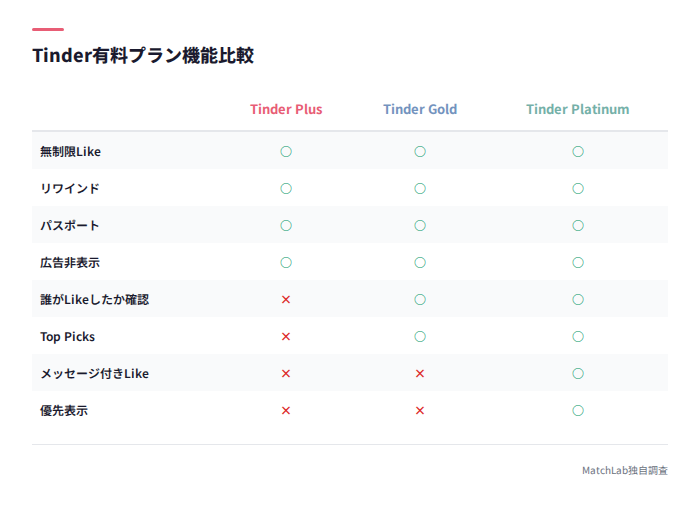Click the Tinder Gold column header
This screenshot has width=700, height=516.
[420, 109]
